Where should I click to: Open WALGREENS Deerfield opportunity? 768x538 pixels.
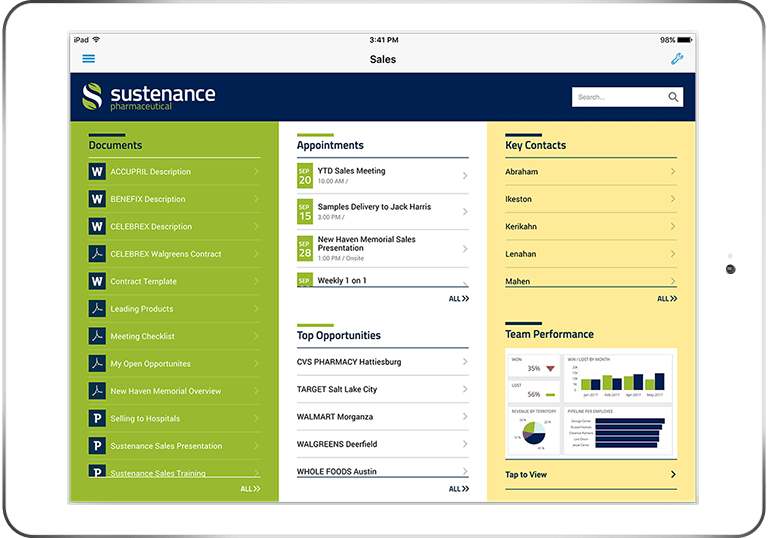[x=383, y=444]
